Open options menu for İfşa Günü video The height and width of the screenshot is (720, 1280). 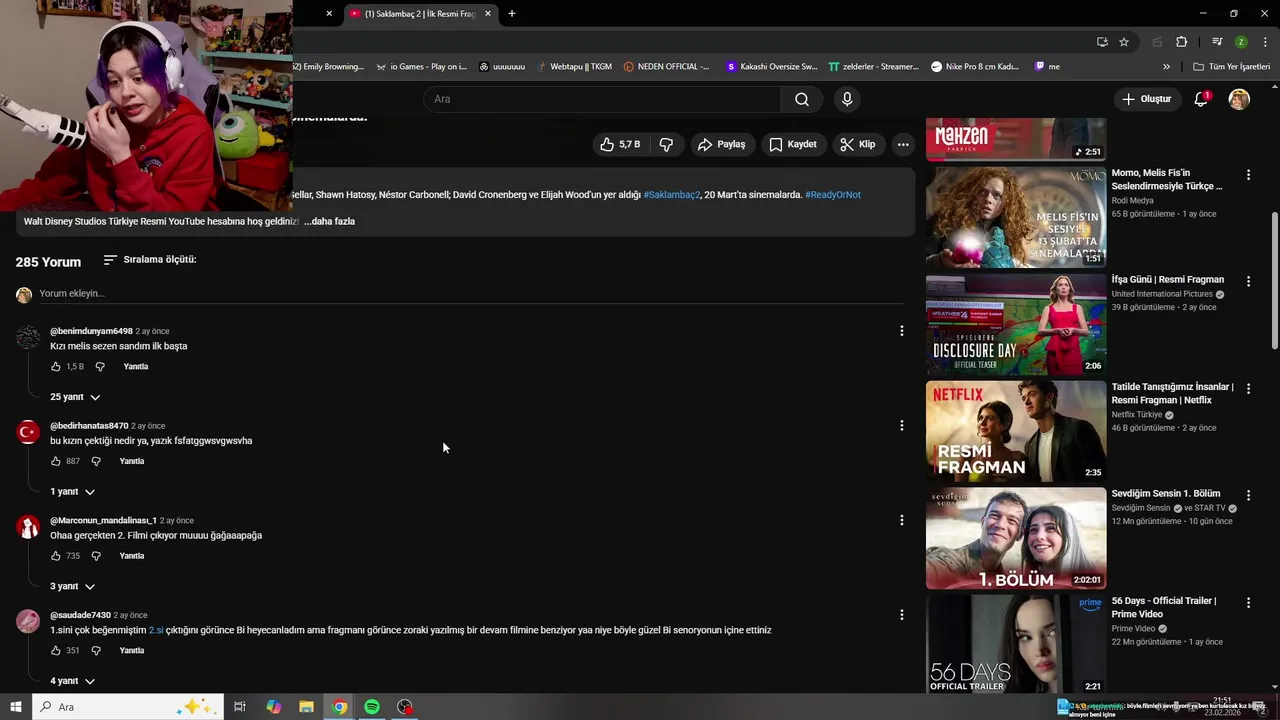1248,281
